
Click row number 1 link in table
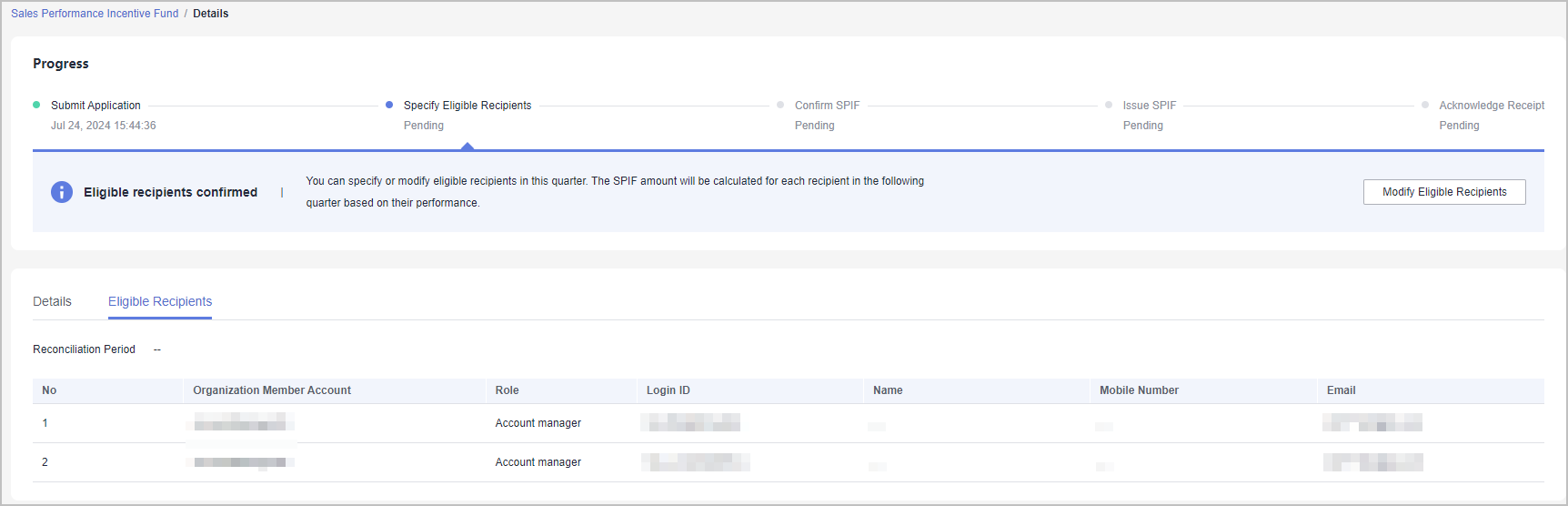tap(45, 423)
